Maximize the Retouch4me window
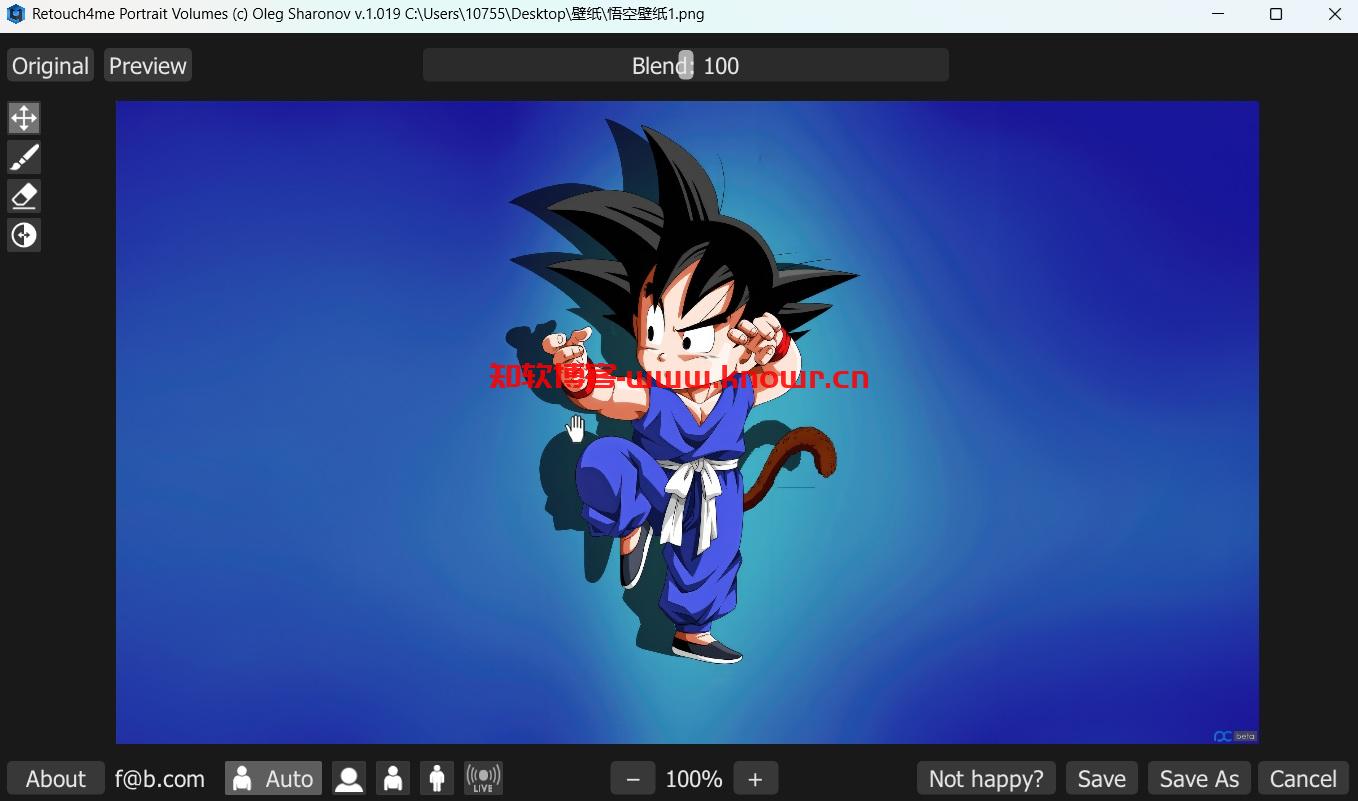Image resolution: width=1358 pixels, height=801 pixels. pyautogui.click(x=1276, y=14)
